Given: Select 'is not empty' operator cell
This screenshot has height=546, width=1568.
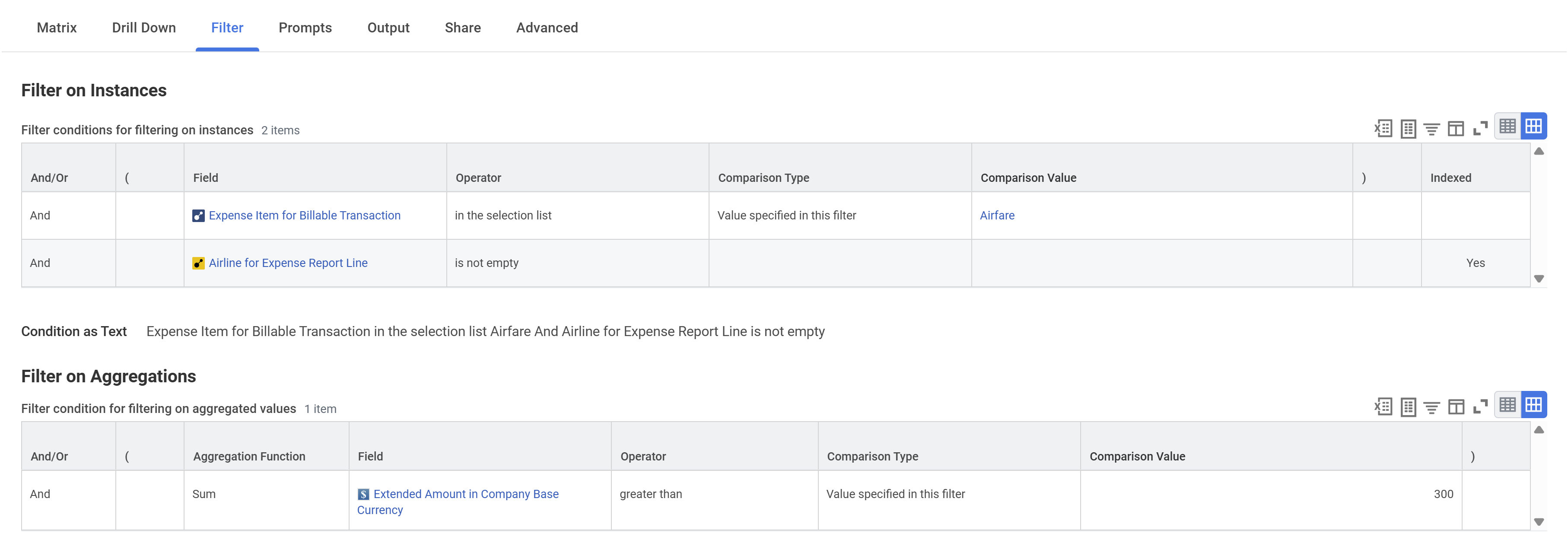Looking at the screenshot, I should [x=578, y=263].
